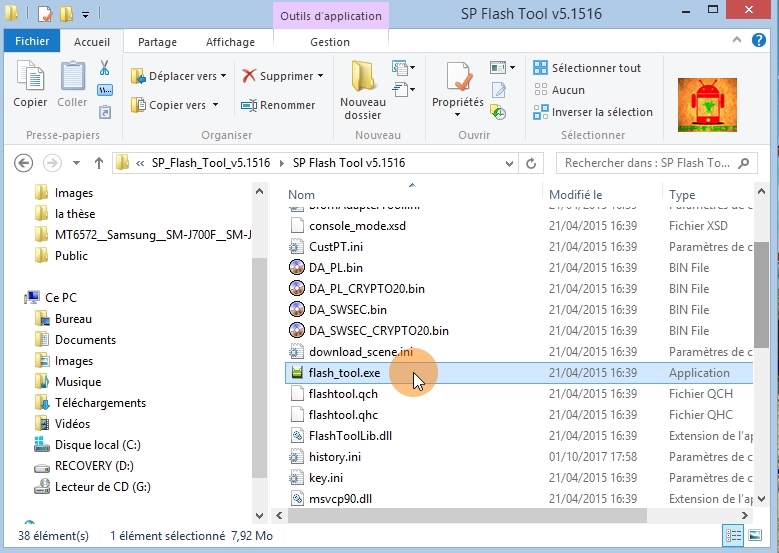This screenshot has height=553, width=779.
Task: Open the Help question mark icon
Action: 759,40
